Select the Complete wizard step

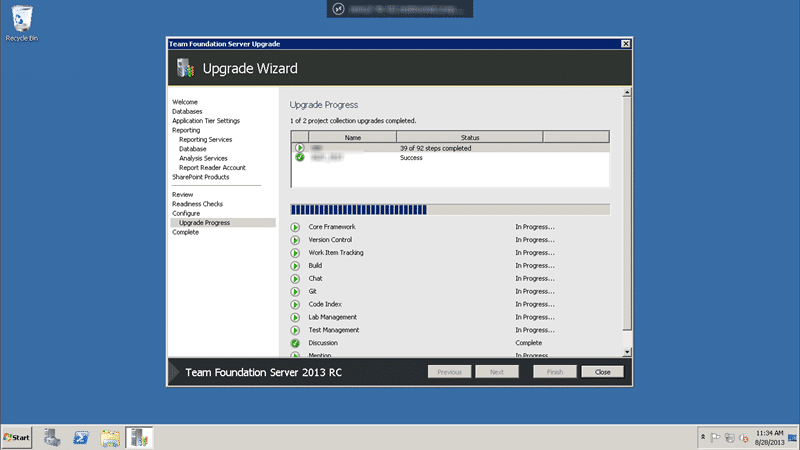185,232
